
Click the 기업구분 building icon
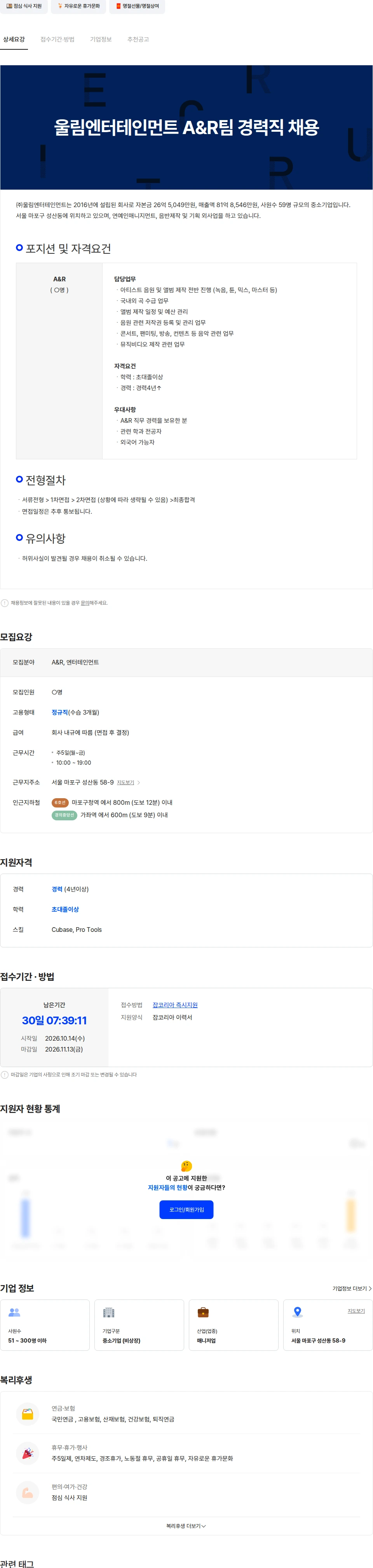click(109, 1312)
